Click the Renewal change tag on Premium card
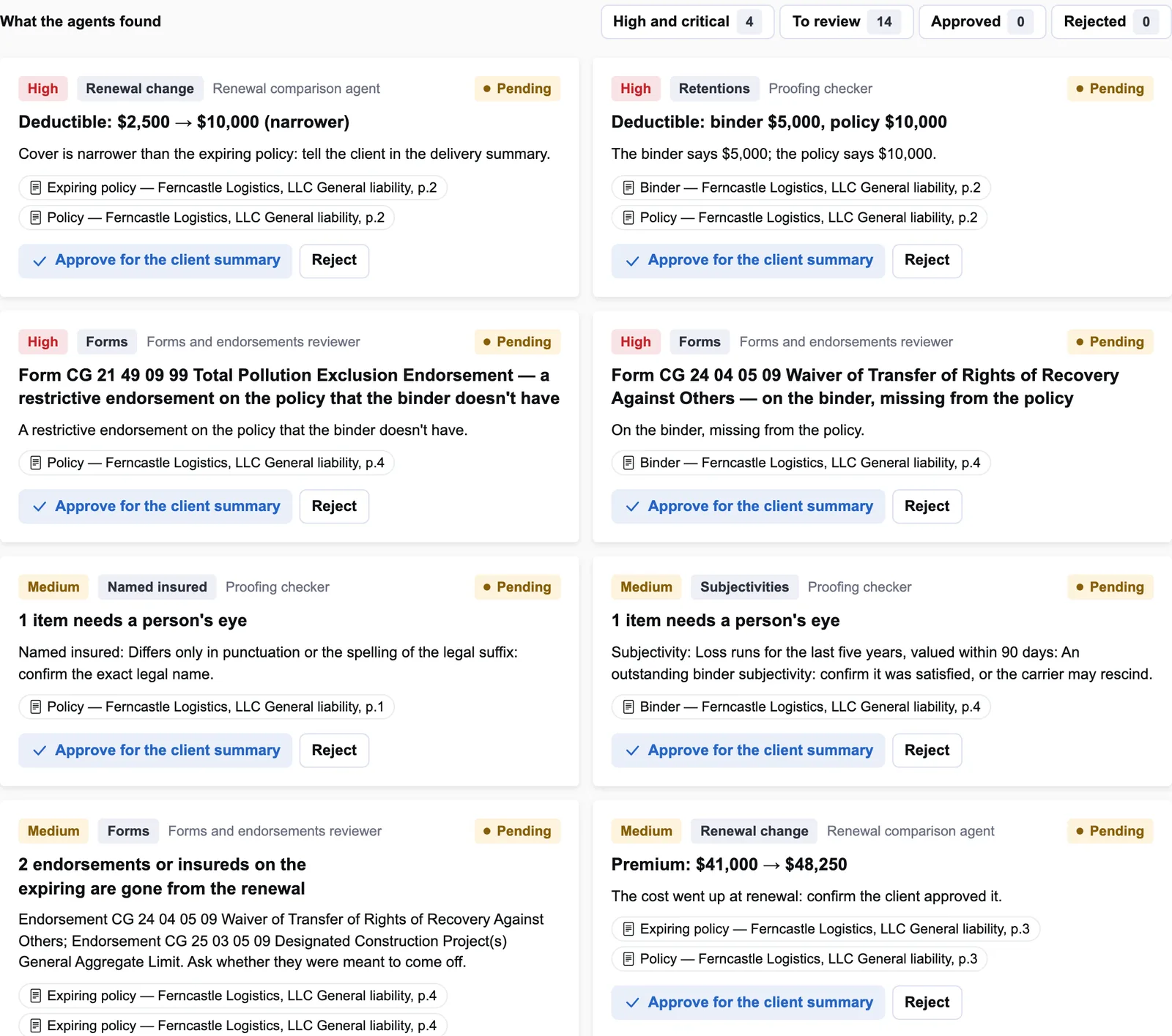1172x1036 pixels. pyautogui.click(x=754, y=831)
